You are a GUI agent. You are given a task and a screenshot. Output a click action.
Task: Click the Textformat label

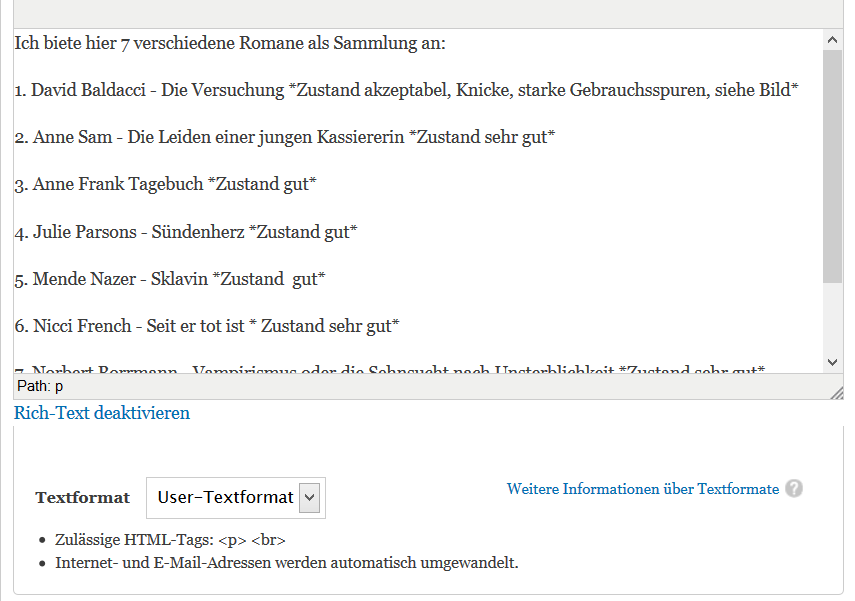click(82, 498)
